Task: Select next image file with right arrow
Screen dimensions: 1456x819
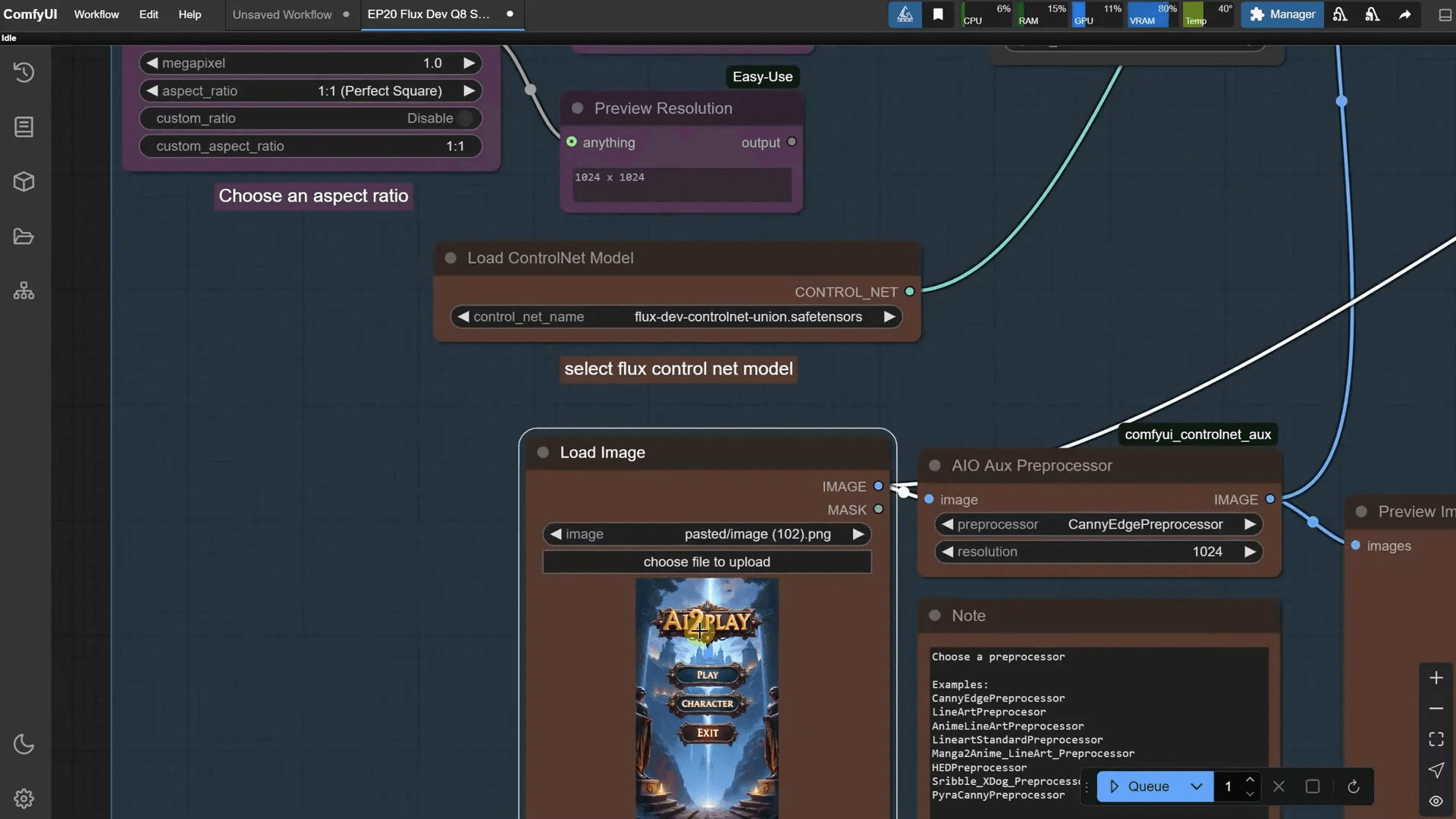Action: click(x=858, y=534)
